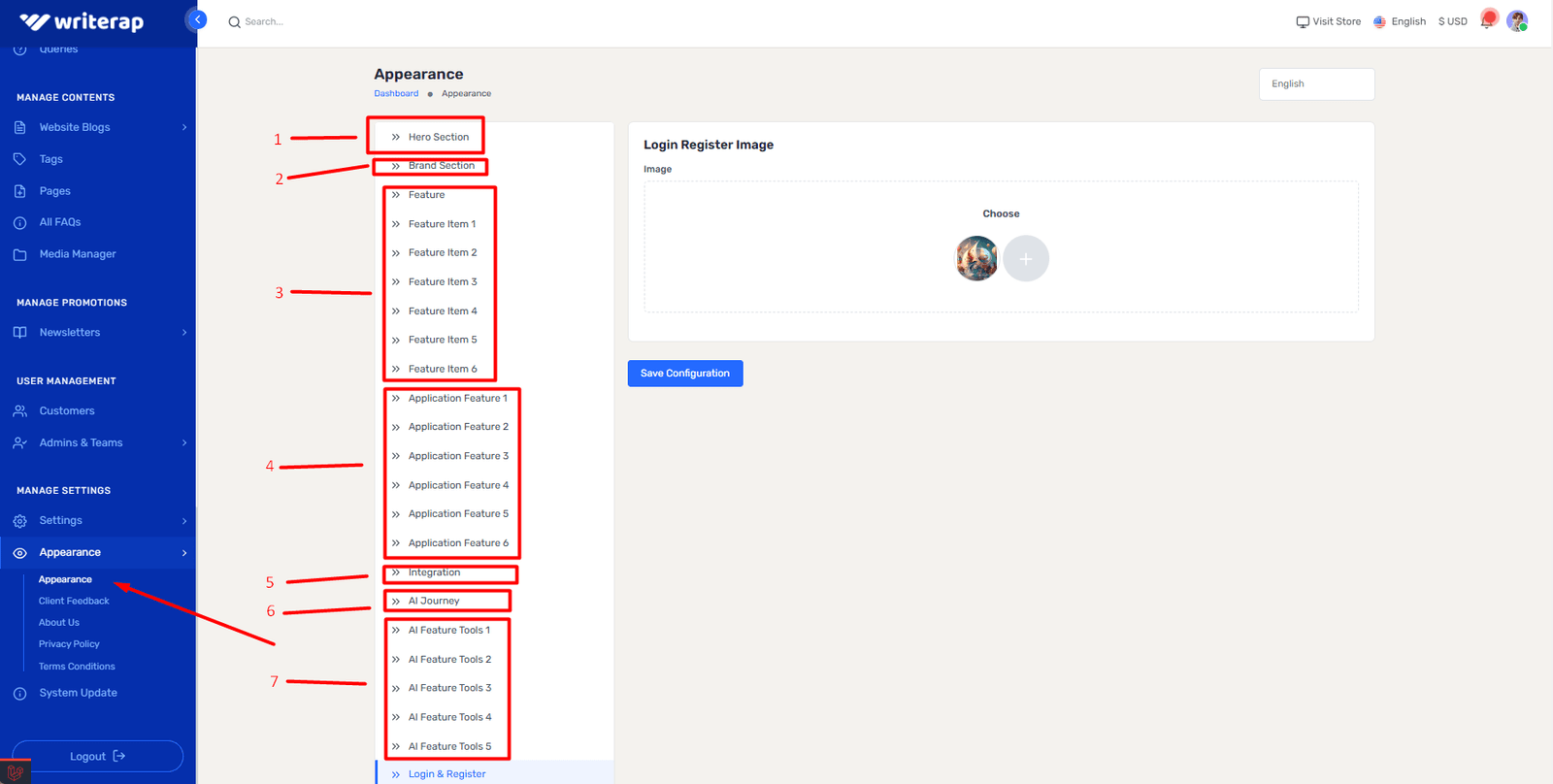
Task: Open the $ USD currency selector
Action: coord(1453,21)
